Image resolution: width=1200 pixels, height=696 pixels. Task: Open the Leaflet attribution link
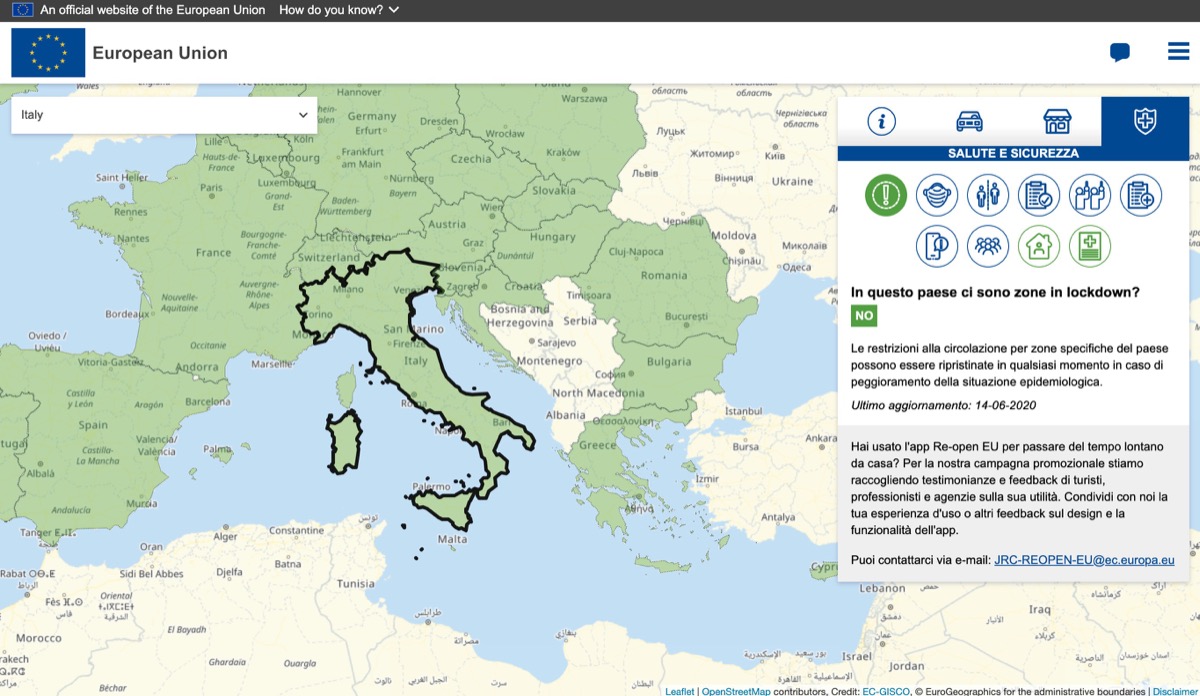click(x=680, y=691)
